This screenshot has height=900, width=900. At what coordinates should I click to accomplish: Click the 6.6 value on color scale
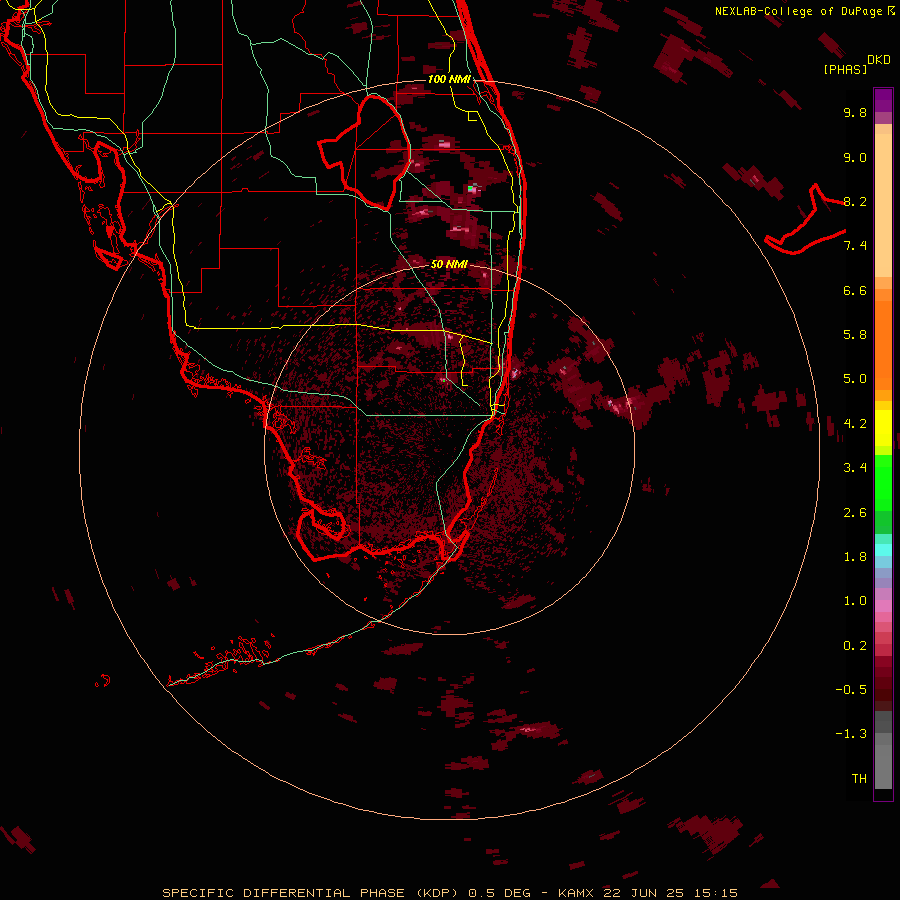(x=855, y=290)
